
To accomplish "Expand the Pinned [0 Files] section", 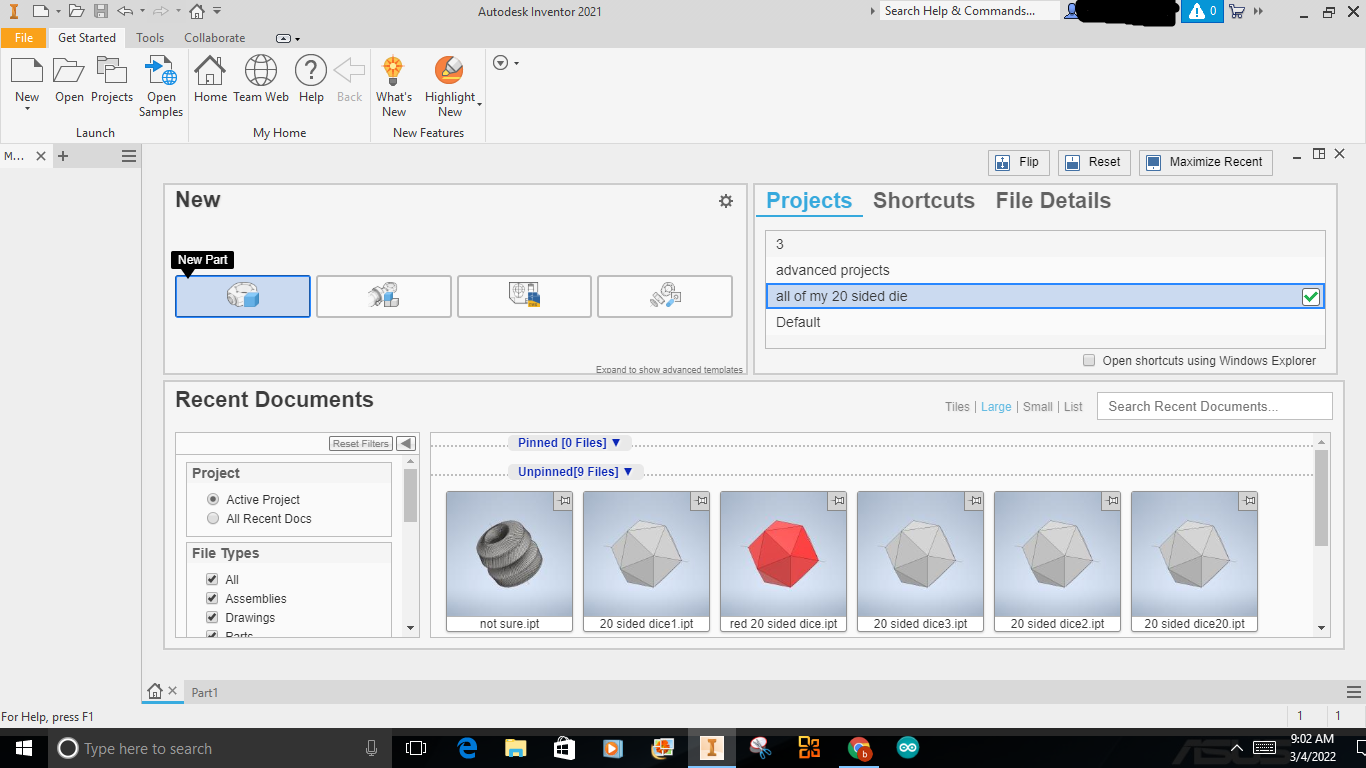I will coord(569,443).
